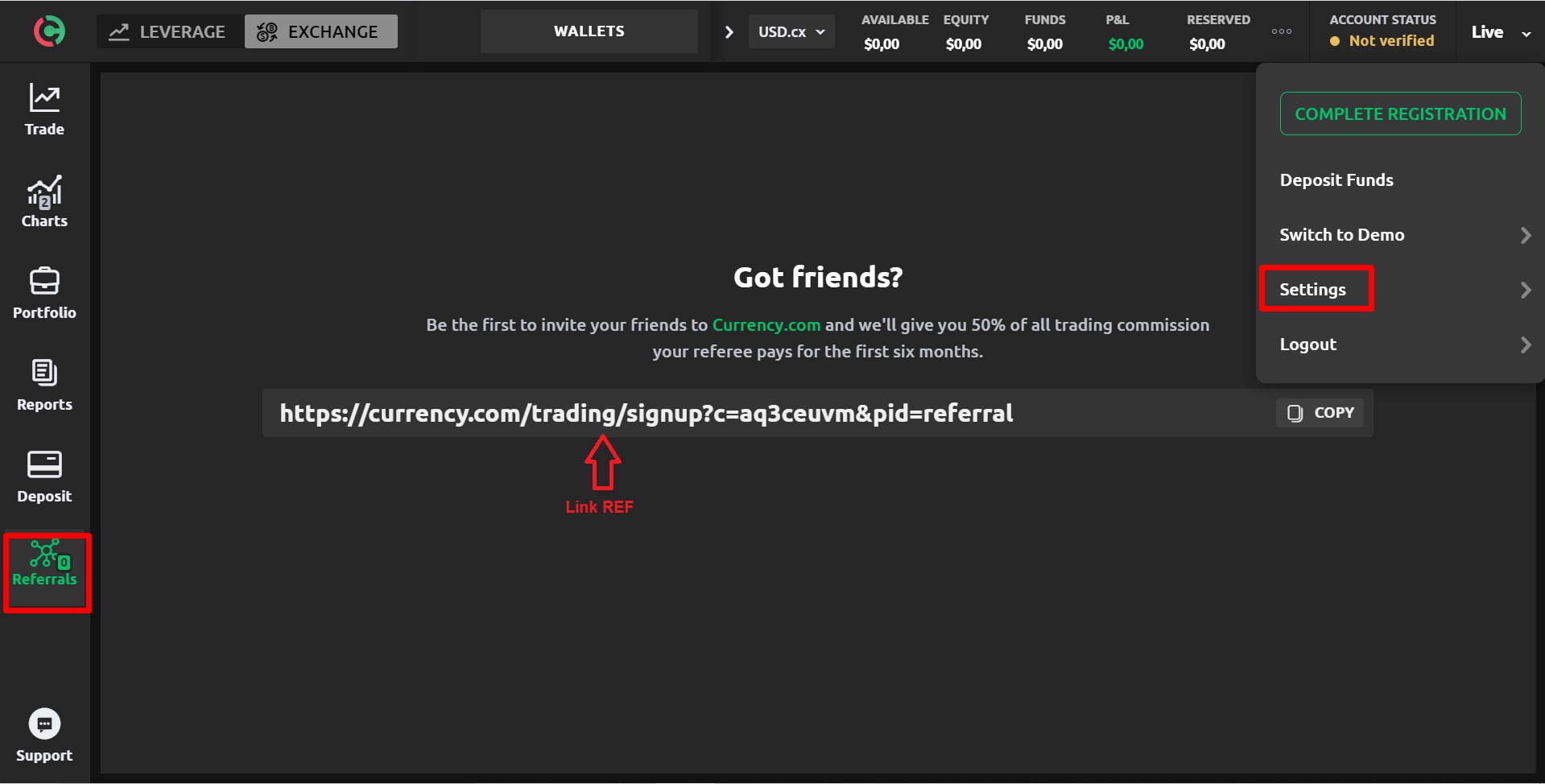The width and height of the screenshot is (1545, 784).
Task: Click the Currency.com logo icon
Action: coord(49,31)
